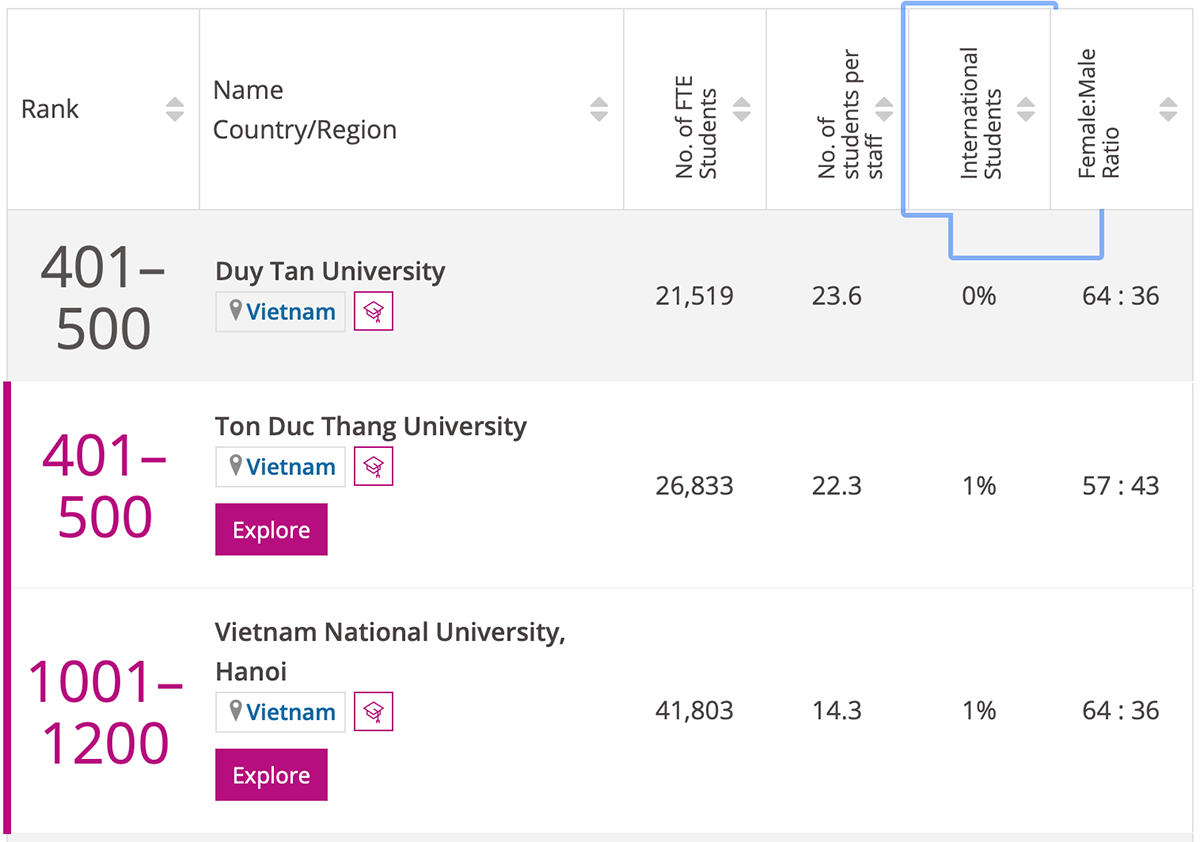Sort by Female:Male Ratio column

1168,110
